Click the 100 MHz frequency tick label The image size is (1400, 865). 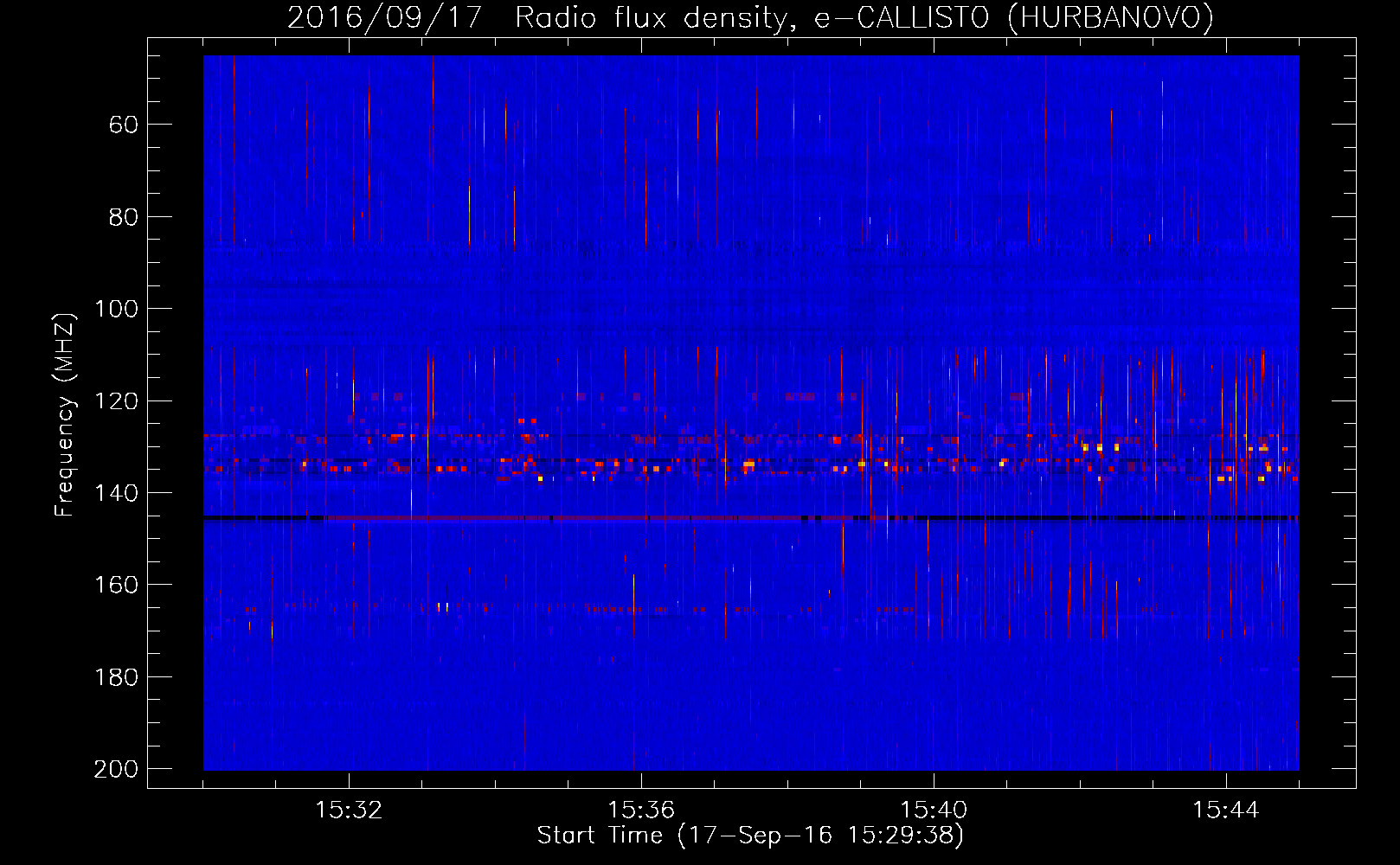click(x=117, y=309)
